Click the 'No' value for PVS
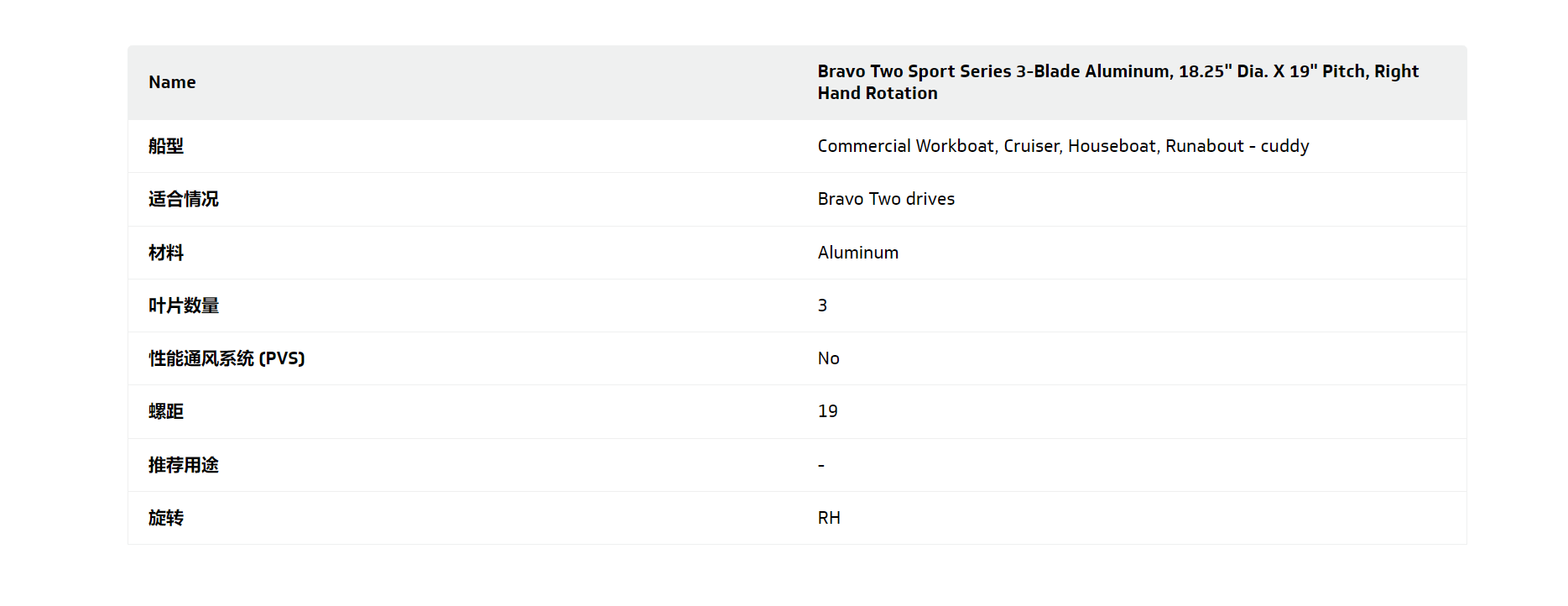 (829, 358)
